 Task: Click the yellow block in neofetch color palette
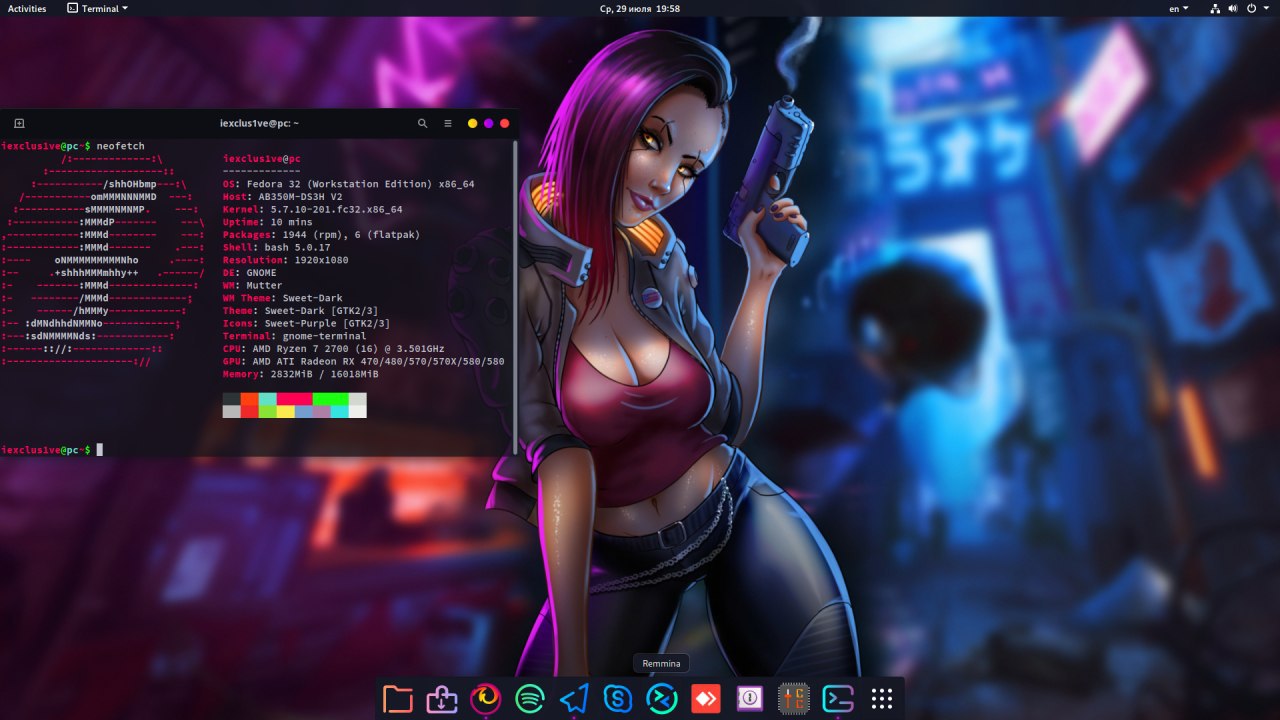coord(285,411)
